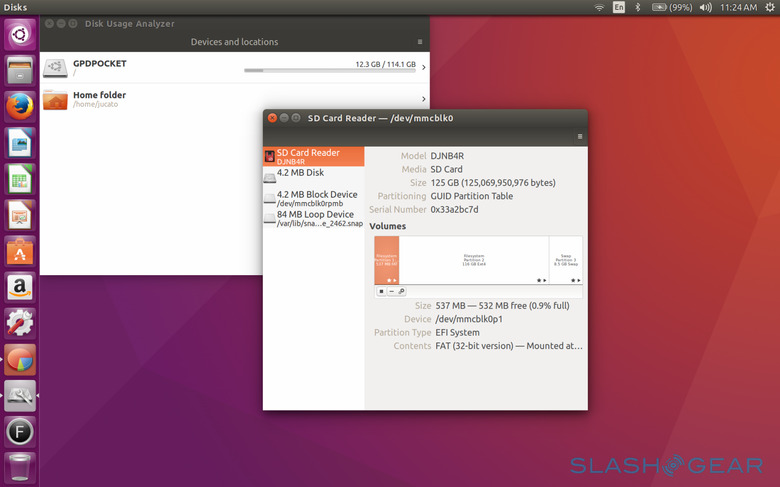Click the GPDPOCKET disk usage progress bar
This screenshot has height=487, width=780.
point(329,71)
